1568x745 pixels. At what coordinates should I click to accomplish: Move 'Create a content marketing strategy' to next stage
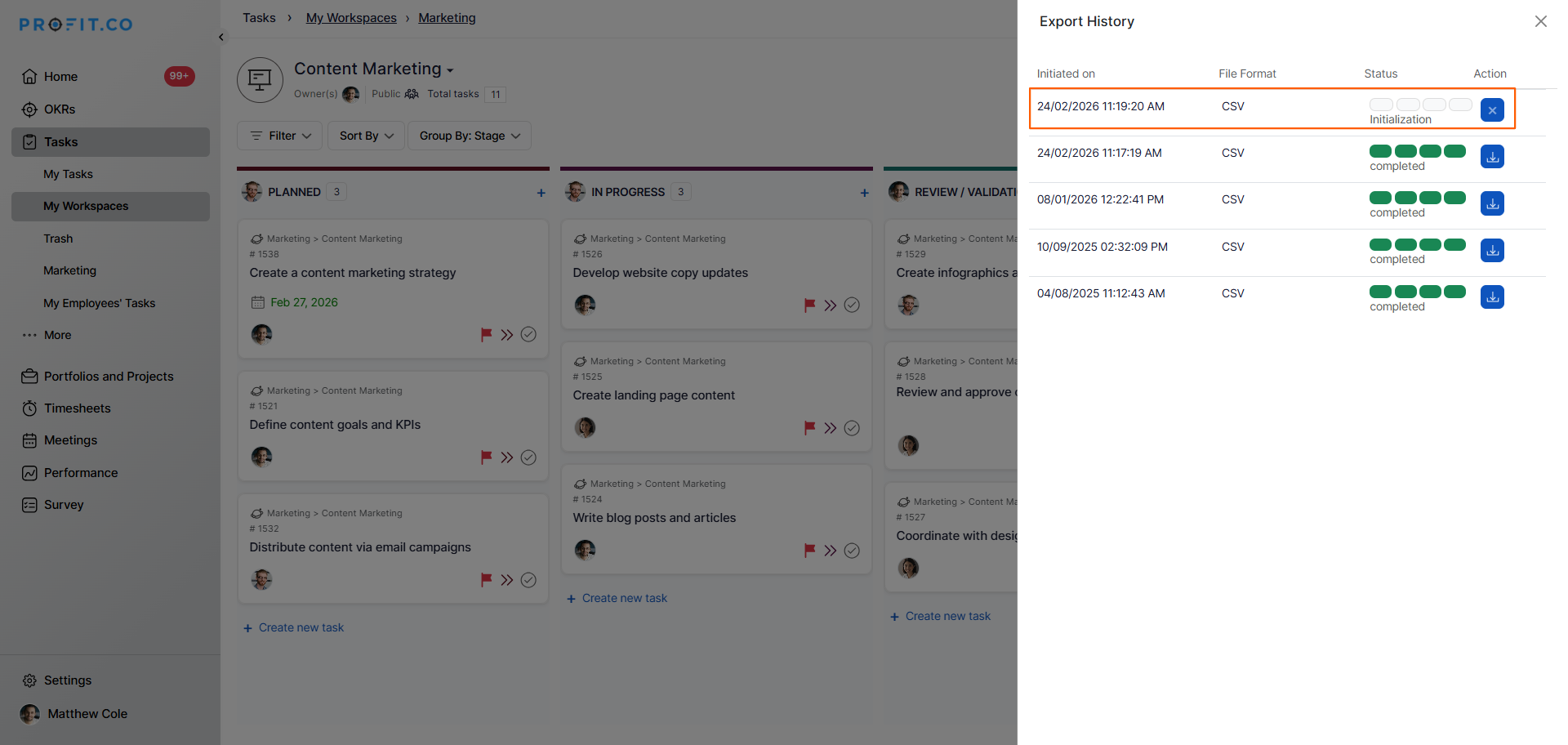[507, 334]
